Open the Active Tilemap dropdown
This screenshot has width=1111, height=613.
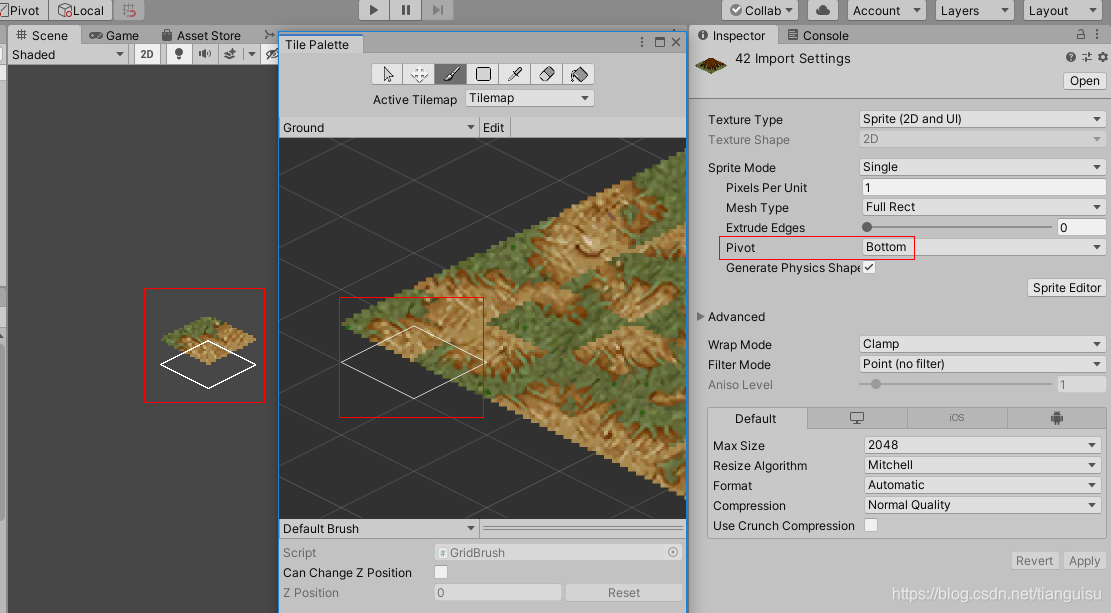[x=529, y=99]
